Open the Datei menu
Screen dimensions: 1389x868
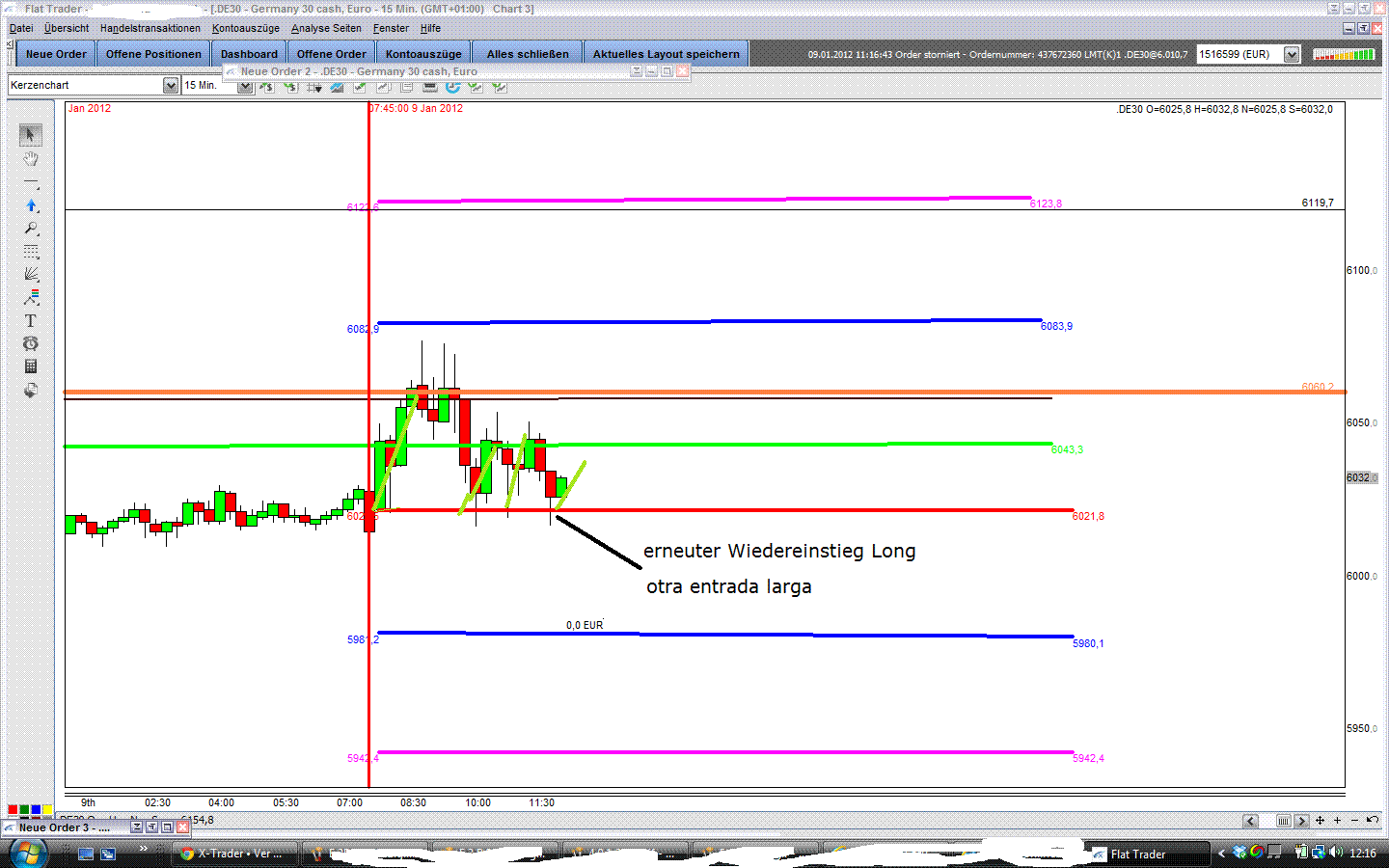click(x=21, y=28)
